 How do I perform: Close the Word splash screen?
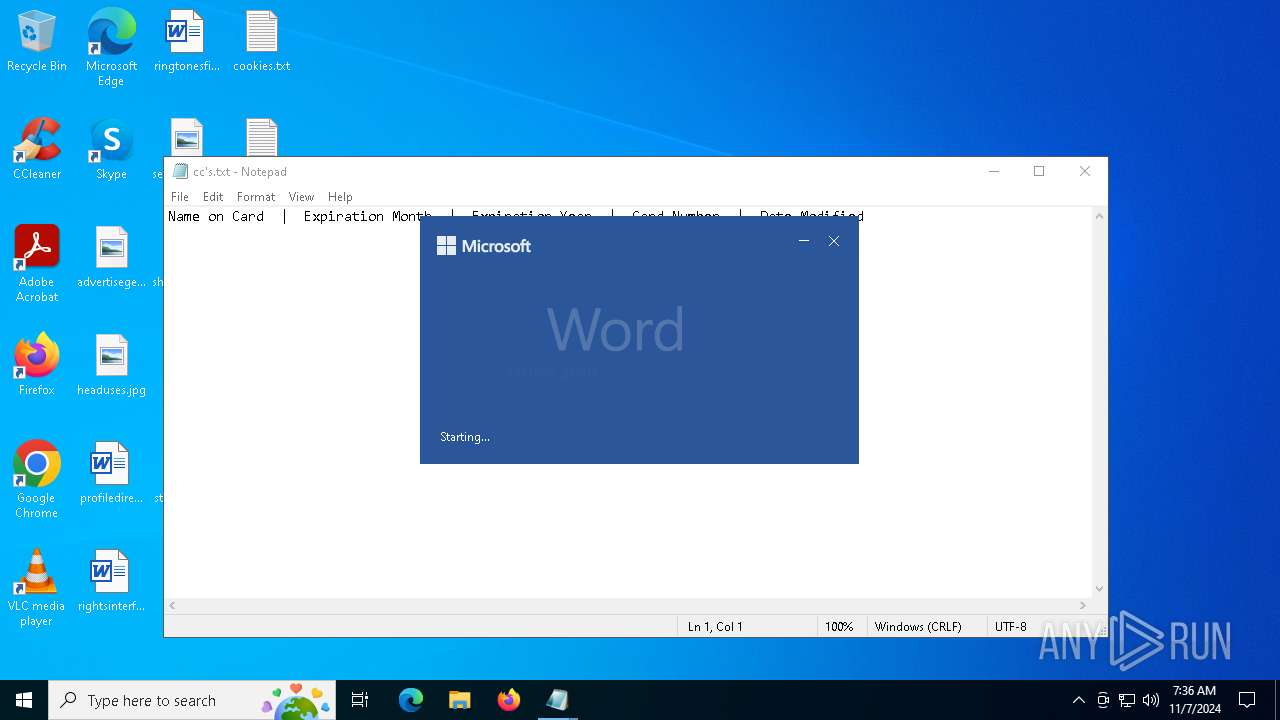pyautogui.click(x=834, y=241)
